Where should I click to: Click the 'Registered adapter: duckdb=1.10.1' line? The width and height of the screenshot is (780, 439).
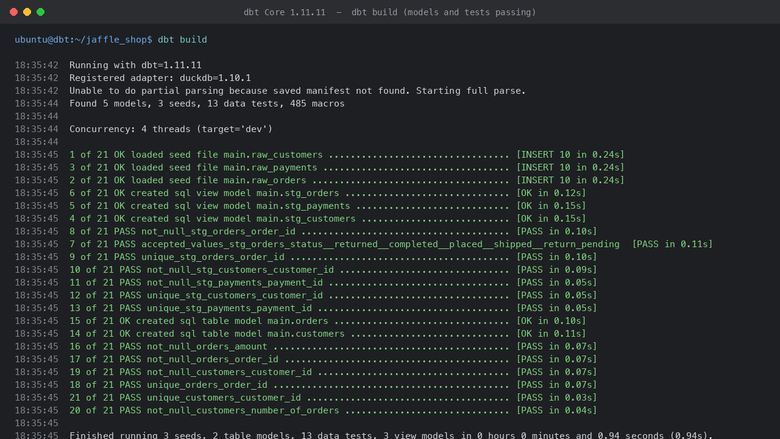(x=160, y=78)
